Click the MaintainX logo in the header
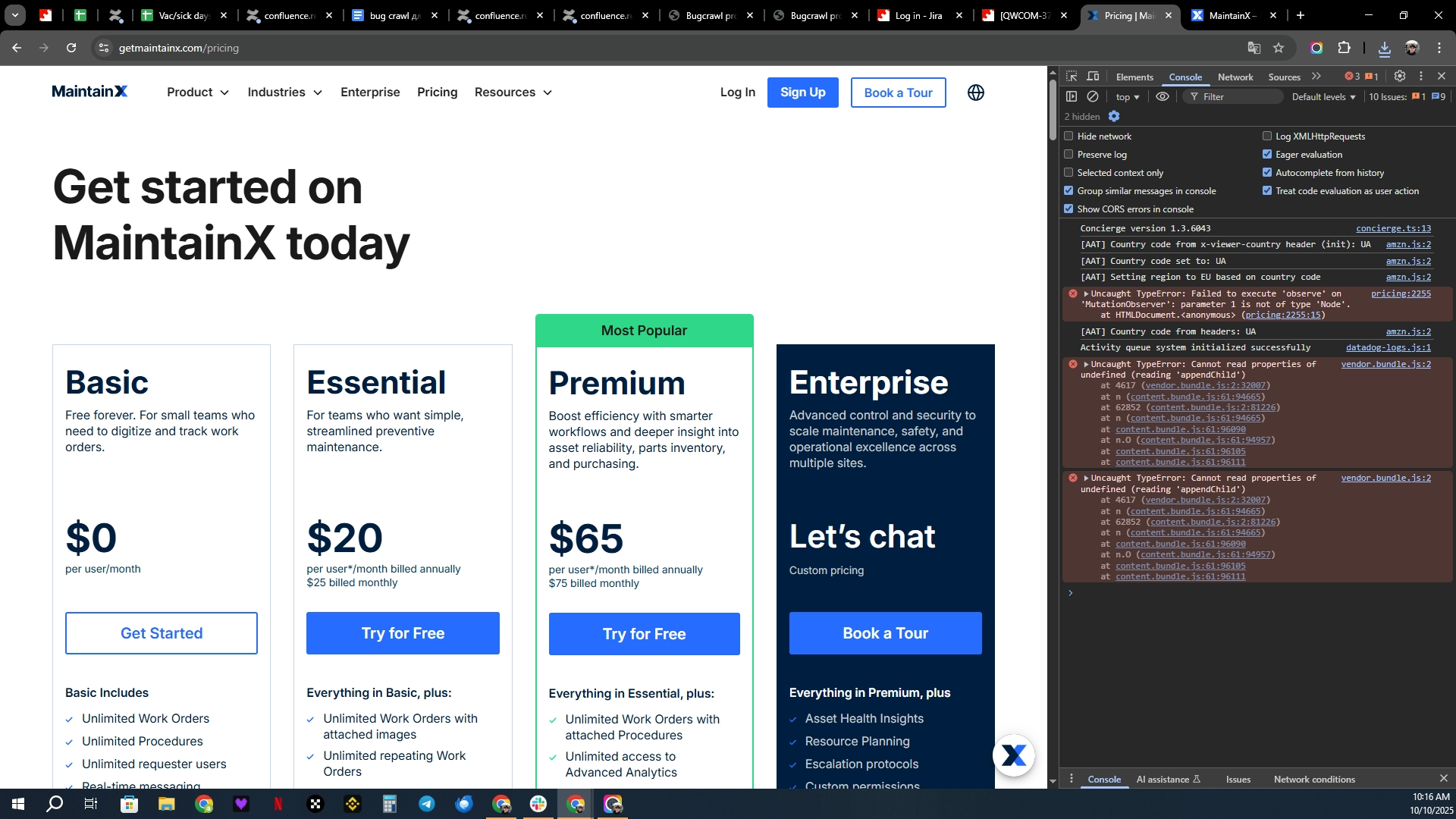 pyautogui.click(x=89, y=92)
